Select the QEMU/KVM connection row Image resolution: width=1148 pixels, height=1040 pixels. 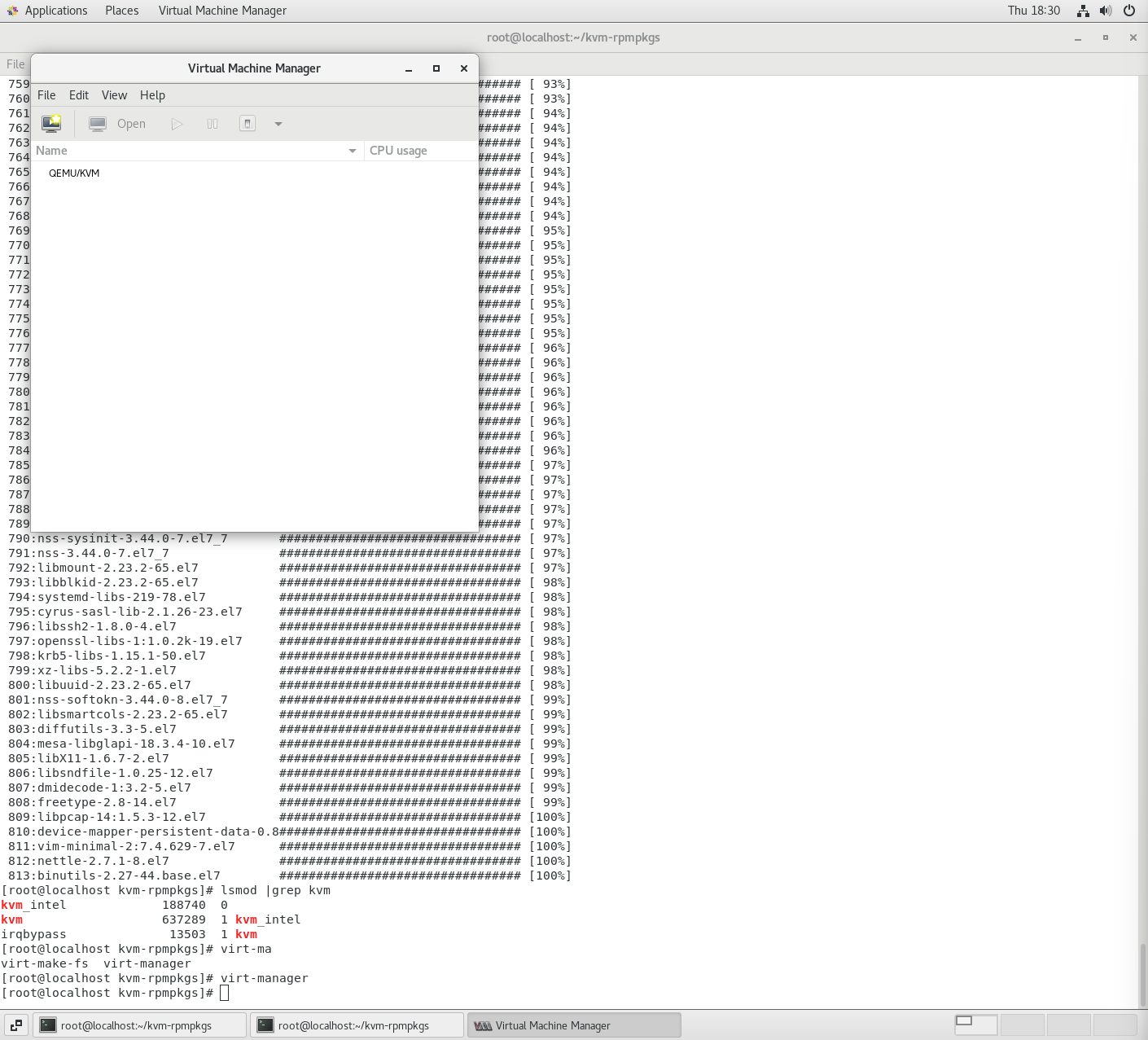coord(254,173)
